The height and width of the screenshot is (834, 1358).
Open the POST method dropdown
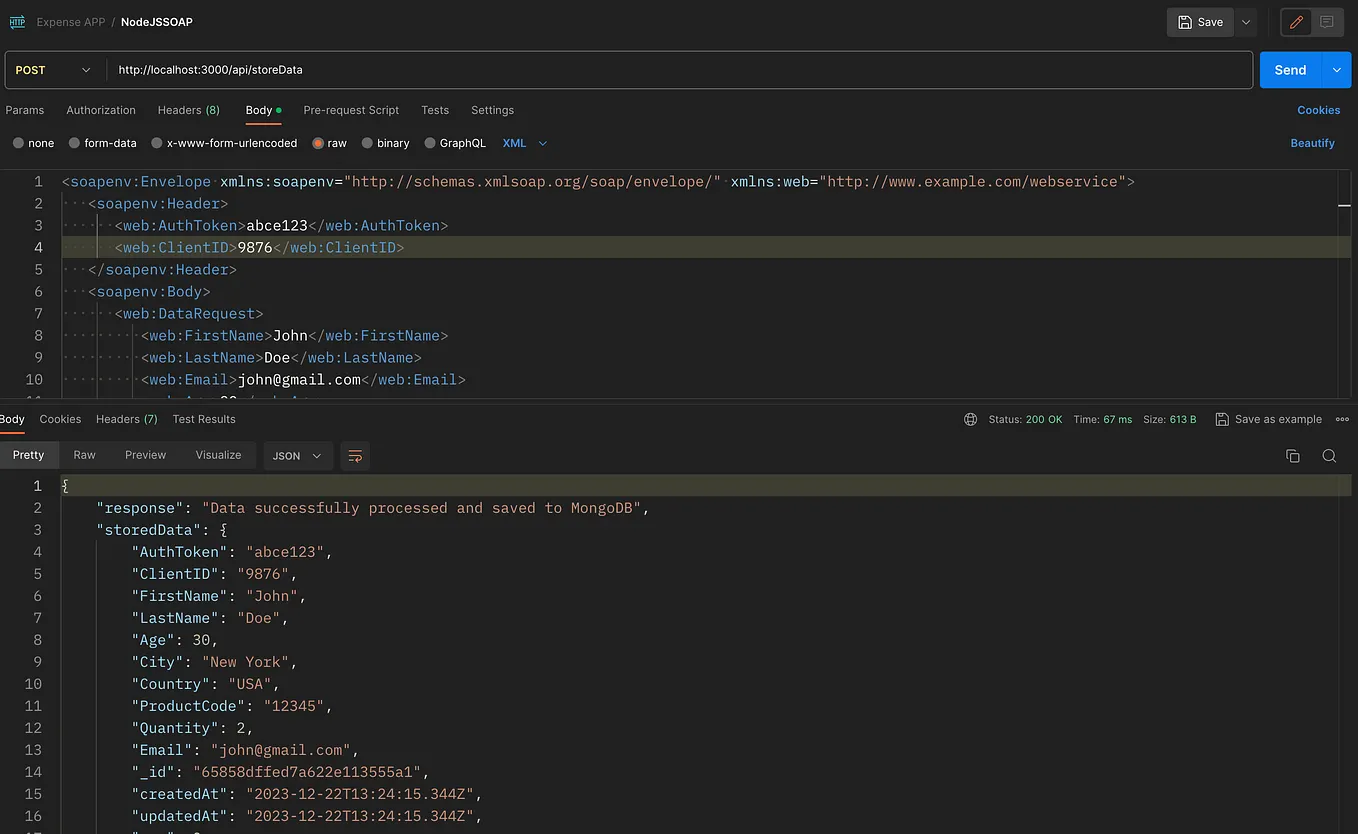click(51, 70)
